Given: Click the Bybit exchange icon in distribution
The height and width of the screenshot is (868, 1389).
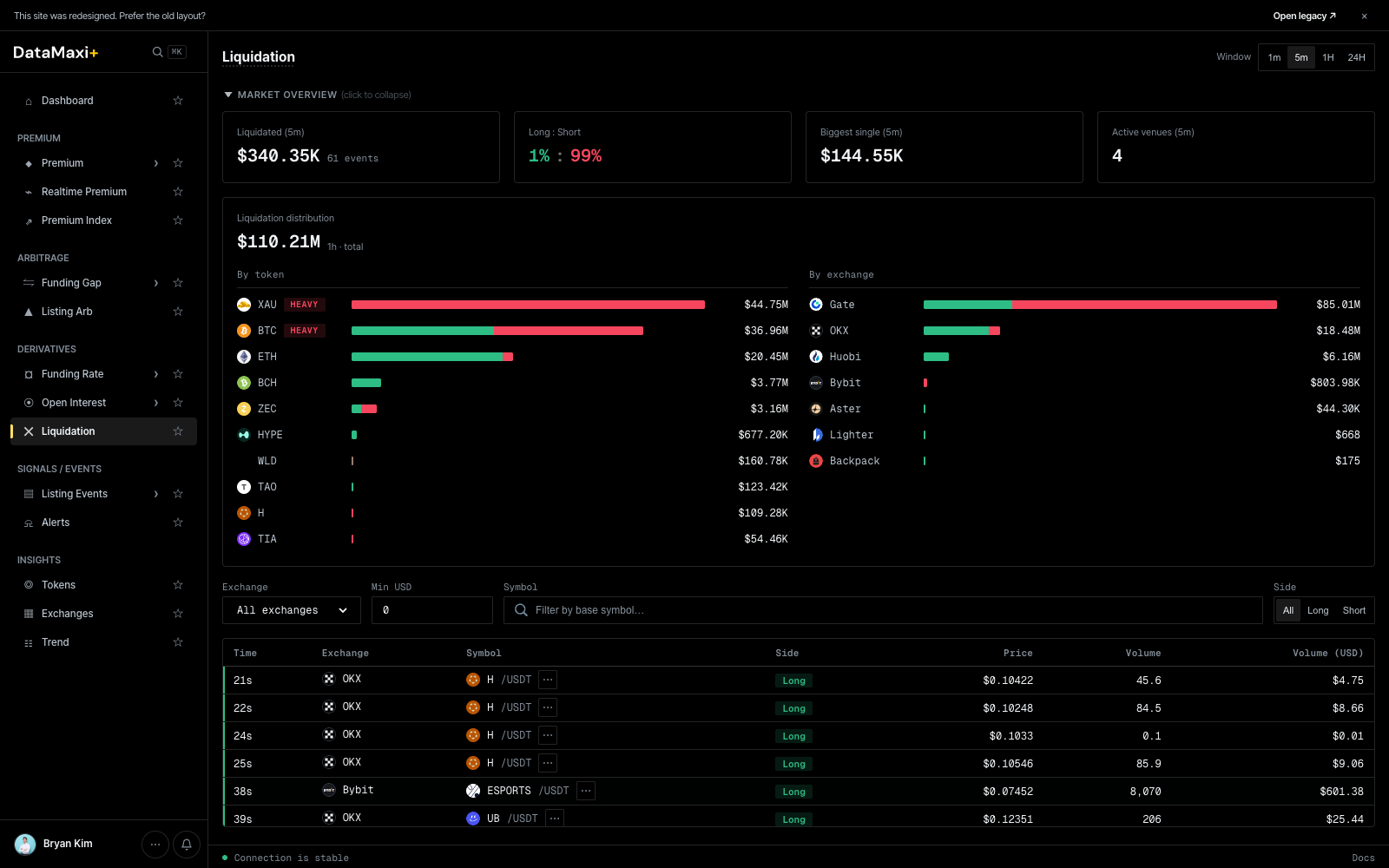Looking at the screenshot, I should pos(816,383).
